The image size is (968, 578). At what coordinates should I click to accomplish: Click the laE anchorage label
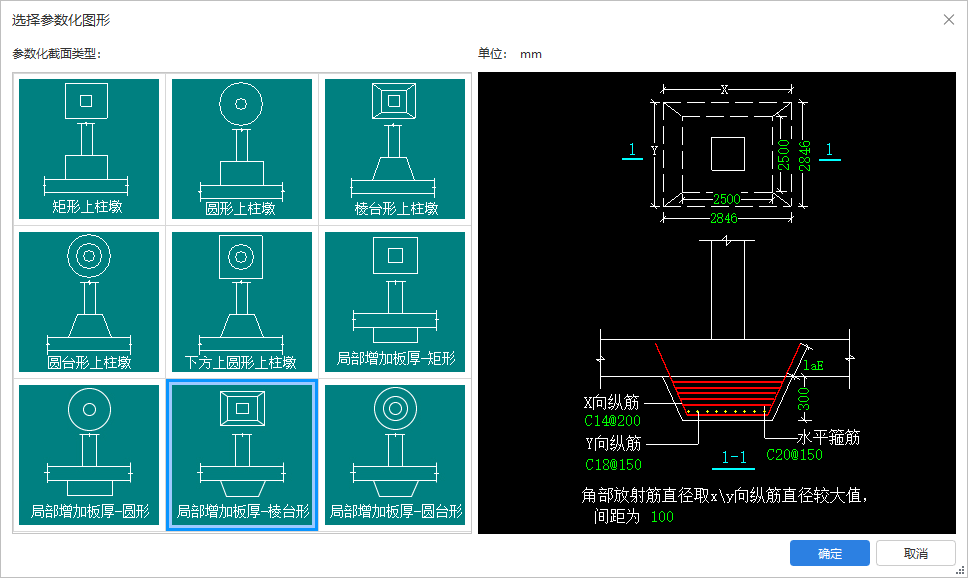(x=813, y=366)
